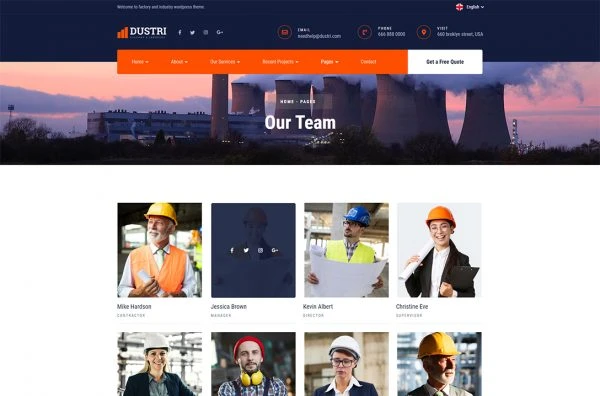Click the name Christine Eve
This screenshot has height=396, width=600.
click(x=412, y=306)
